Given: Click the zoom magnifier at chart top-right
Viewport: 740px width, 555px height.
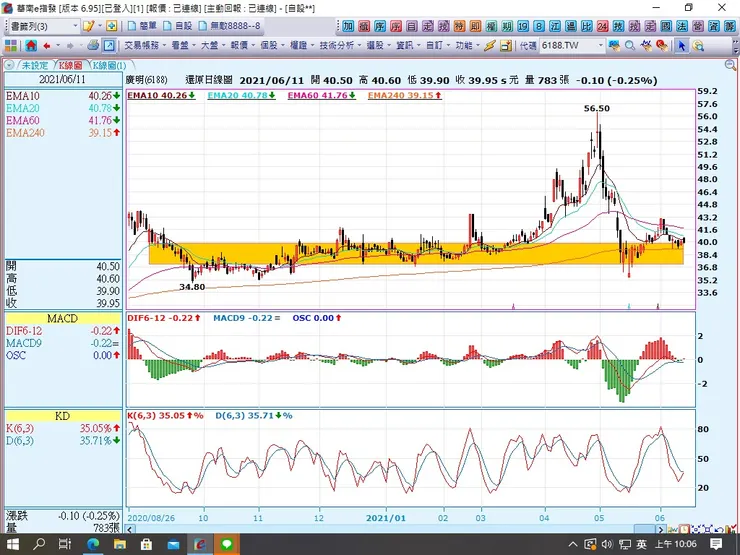Looking at the screenshot, I should 731,65.
